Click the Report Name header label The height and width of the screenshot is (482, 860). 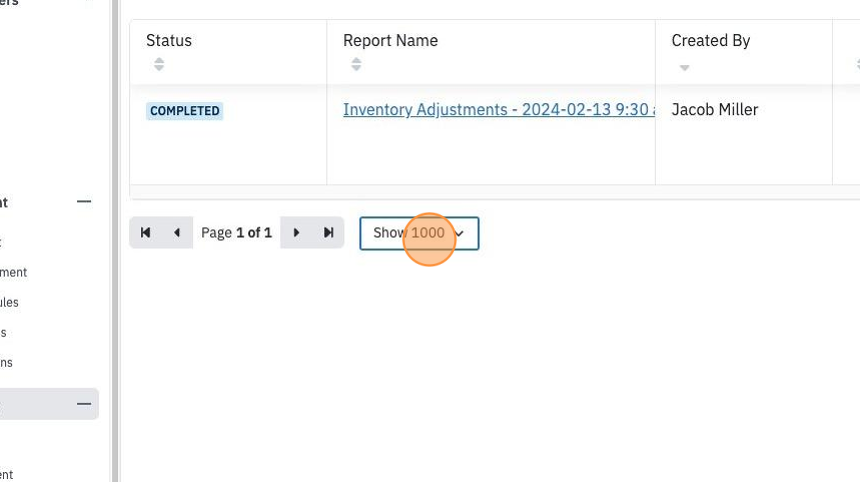pyautogui.click(x=391, y=41)
